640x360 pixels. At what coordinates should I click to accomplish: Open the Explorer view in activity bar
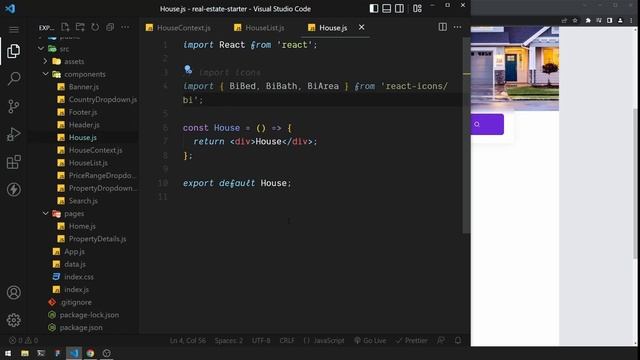click(13, 51)
